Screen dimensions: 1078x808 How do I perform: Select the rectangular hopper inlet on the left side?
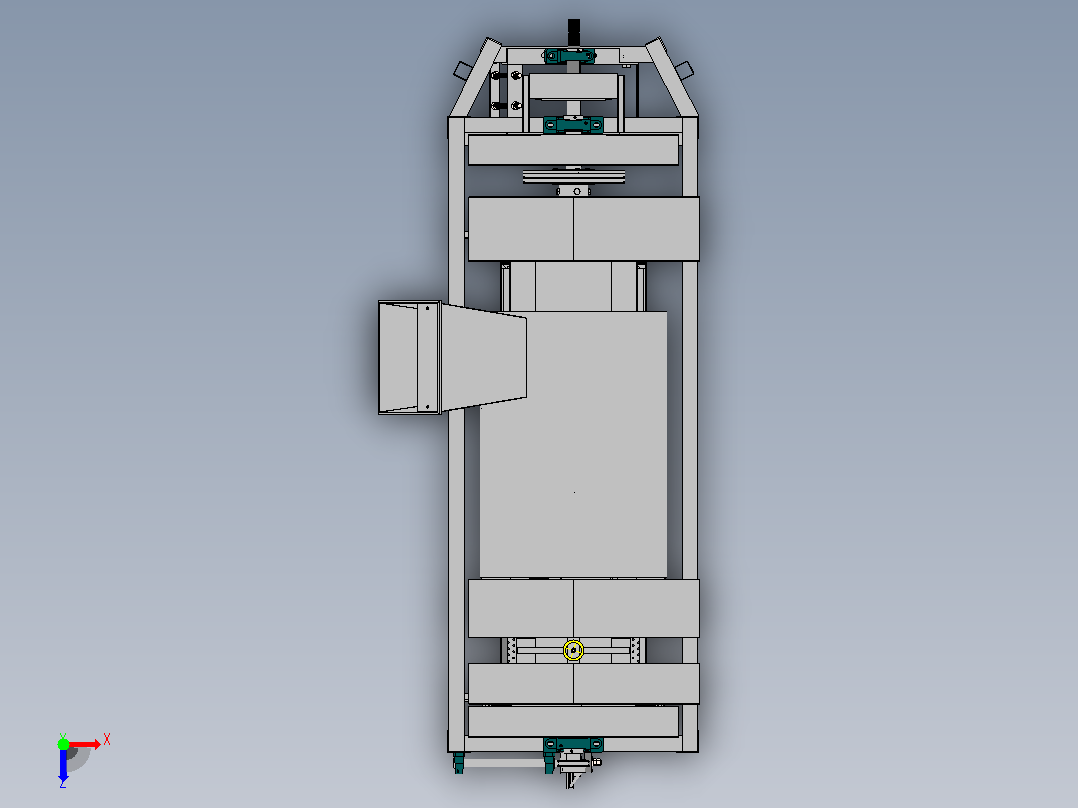[410, 358]
